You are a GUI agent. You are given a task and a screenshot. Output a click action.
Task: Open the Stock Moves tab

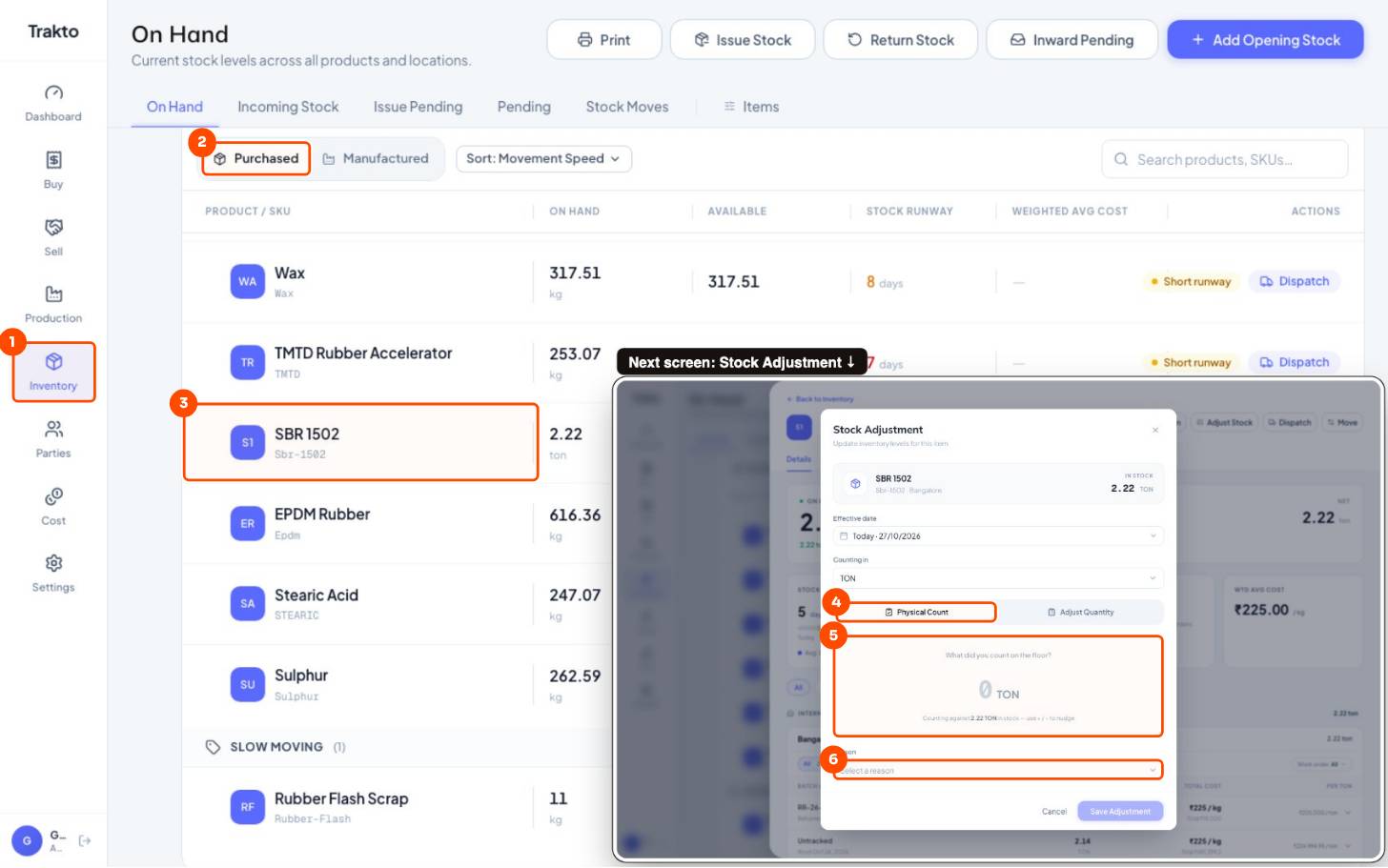[627, 107]
